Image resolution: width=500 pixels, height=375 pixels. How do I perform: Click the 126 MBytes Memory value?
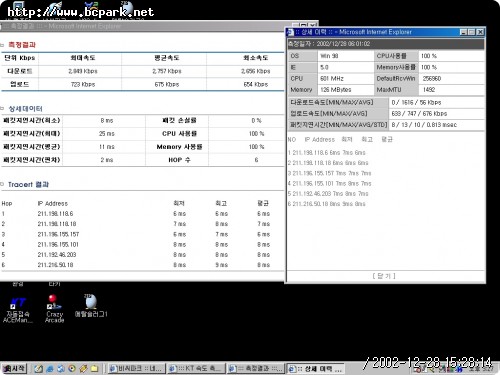point(336,90)
